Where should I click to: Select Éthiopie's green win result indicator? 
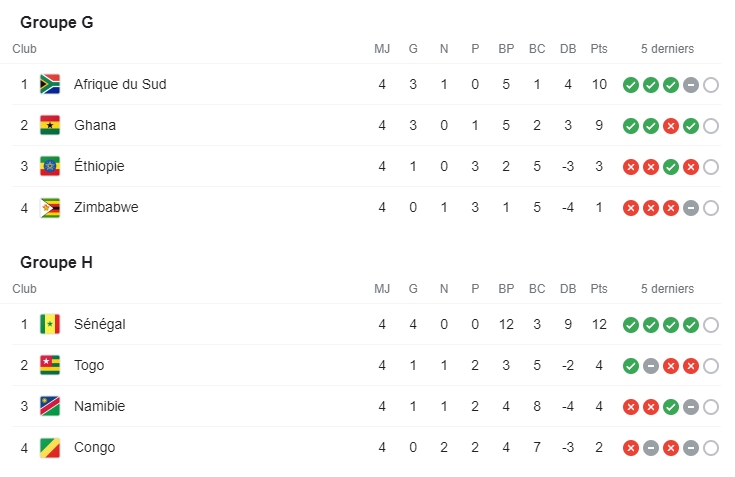671,167
